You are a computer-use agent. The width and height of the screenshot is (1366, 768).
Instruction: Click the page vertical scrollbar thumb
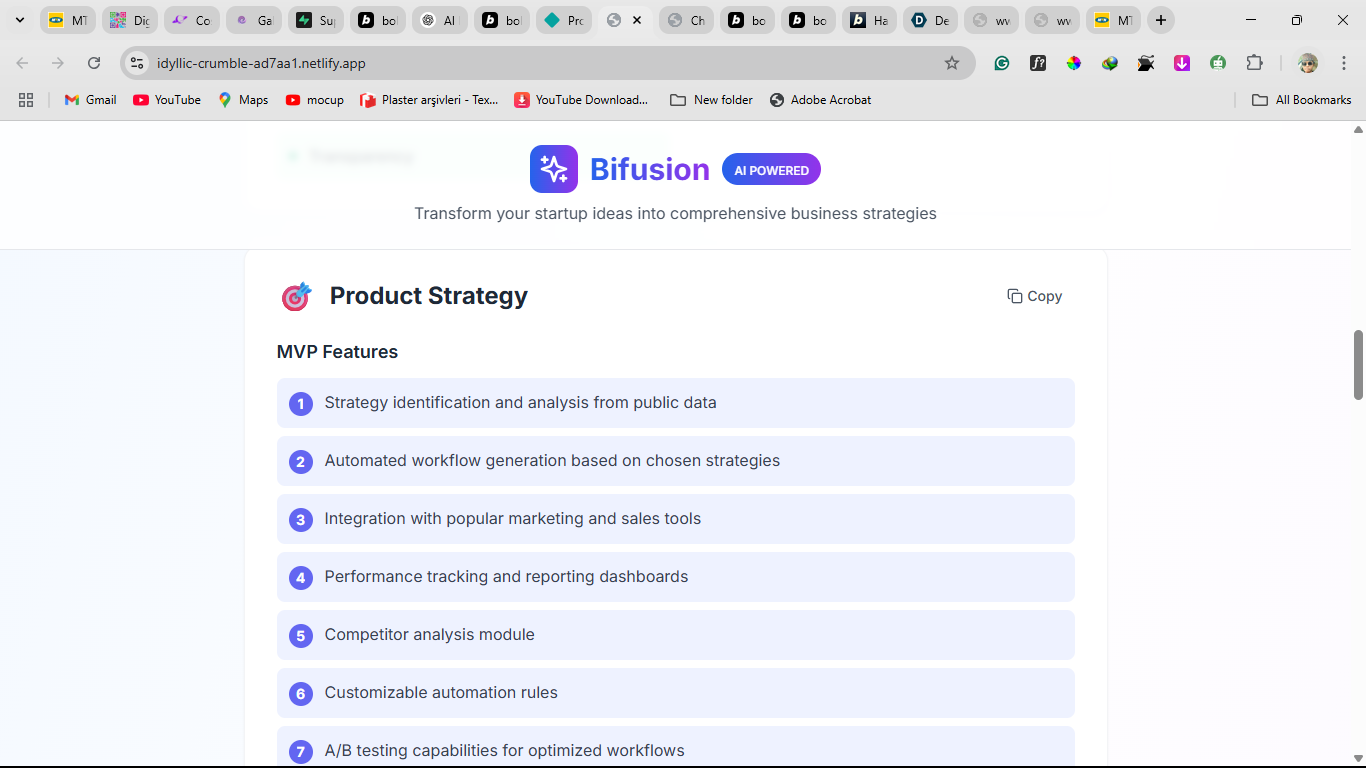(1358, 365)
